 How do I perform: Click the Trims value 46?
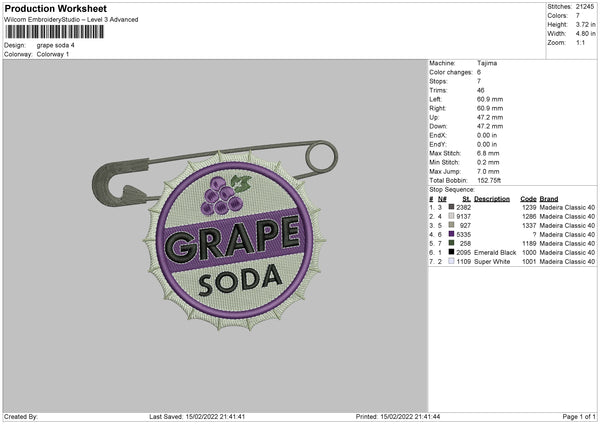[481, 90]
